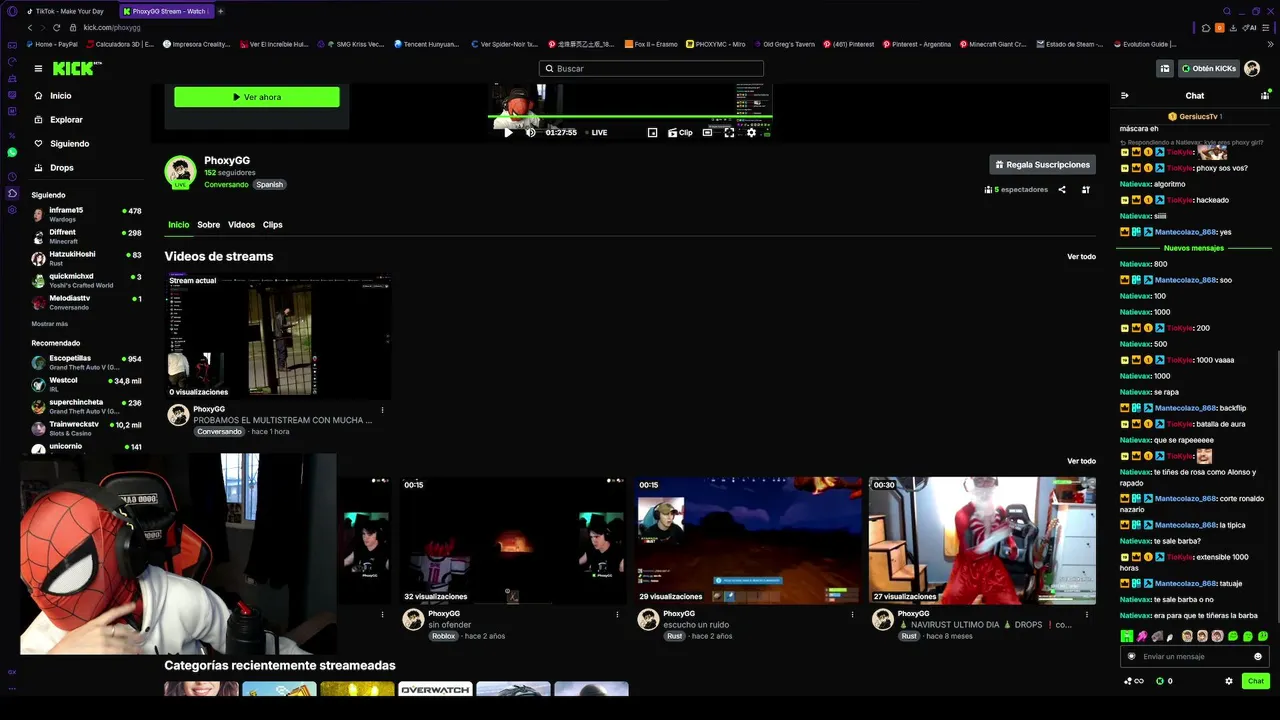Open options for PROBAMOS EL MULTISTREAM video
Image resolution: width=1280 pixels, height=720 pixels.
[x=382, y=410]
